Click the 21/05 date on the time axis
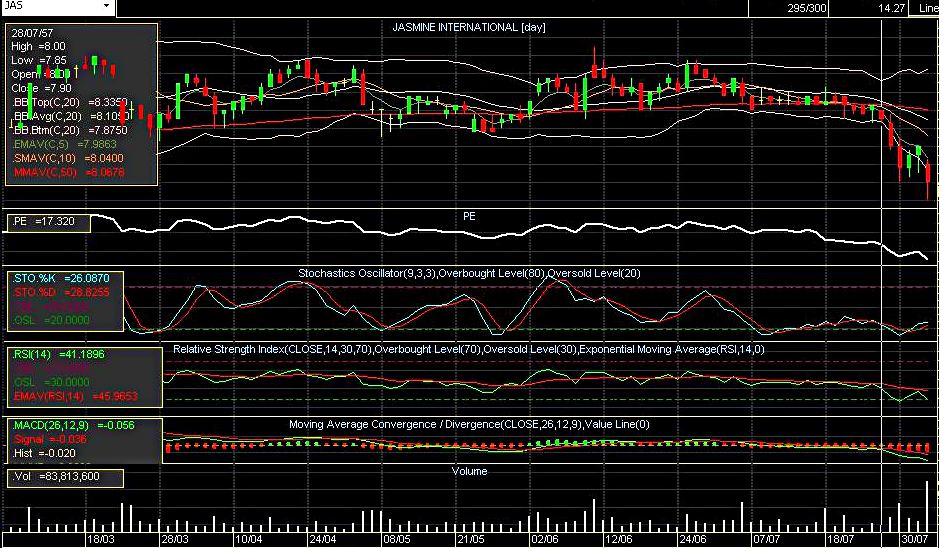The image size is (939, 548). (x=470, y=539)
